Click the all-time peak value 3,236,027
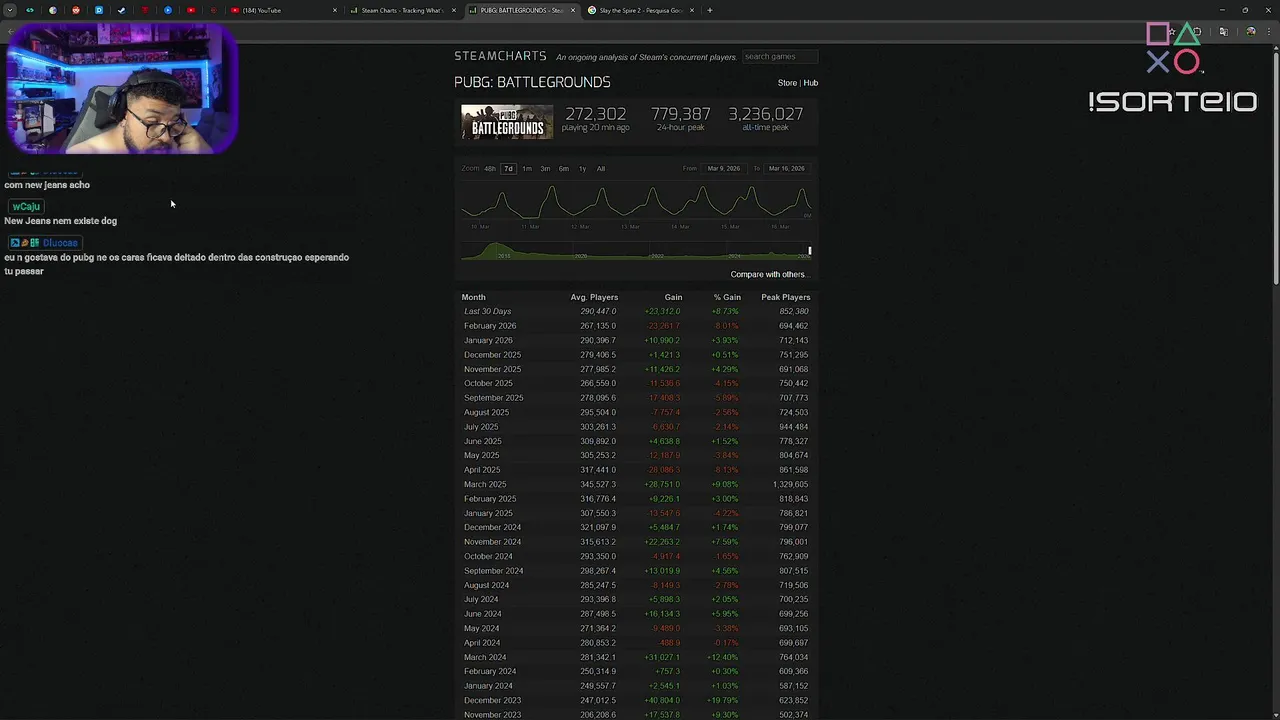 click(x=766, y=114)
